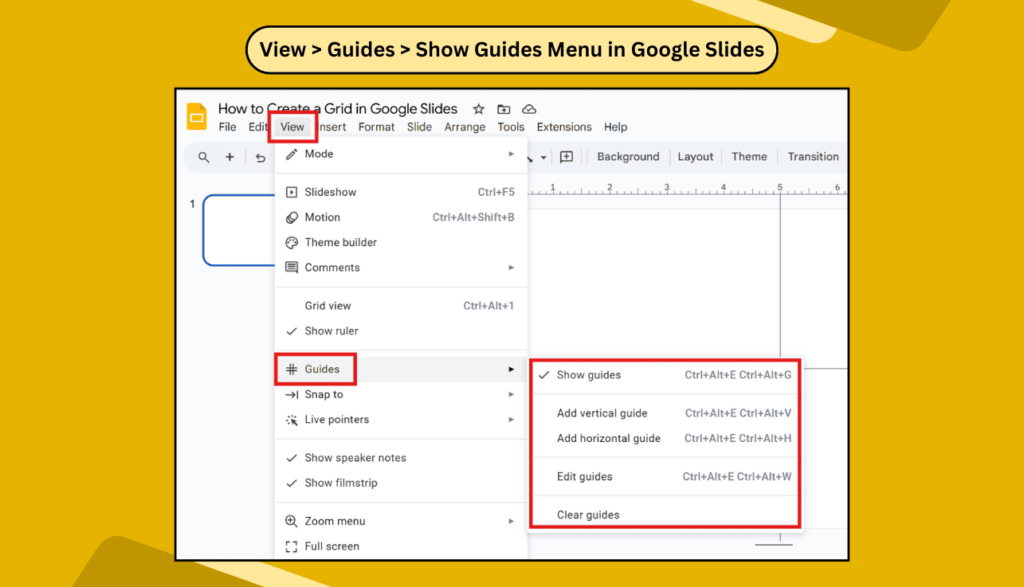Click the add comment toolbar icon
The image size is (1024, 587).
tap(567, 157)
